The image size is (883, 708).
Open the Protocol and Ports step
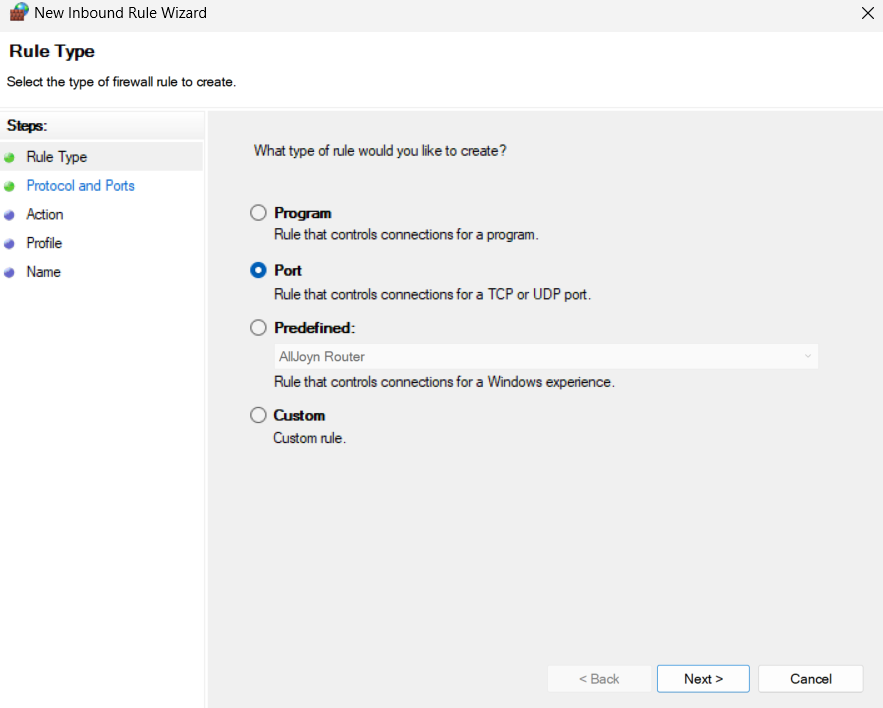(x=80, y=186)
